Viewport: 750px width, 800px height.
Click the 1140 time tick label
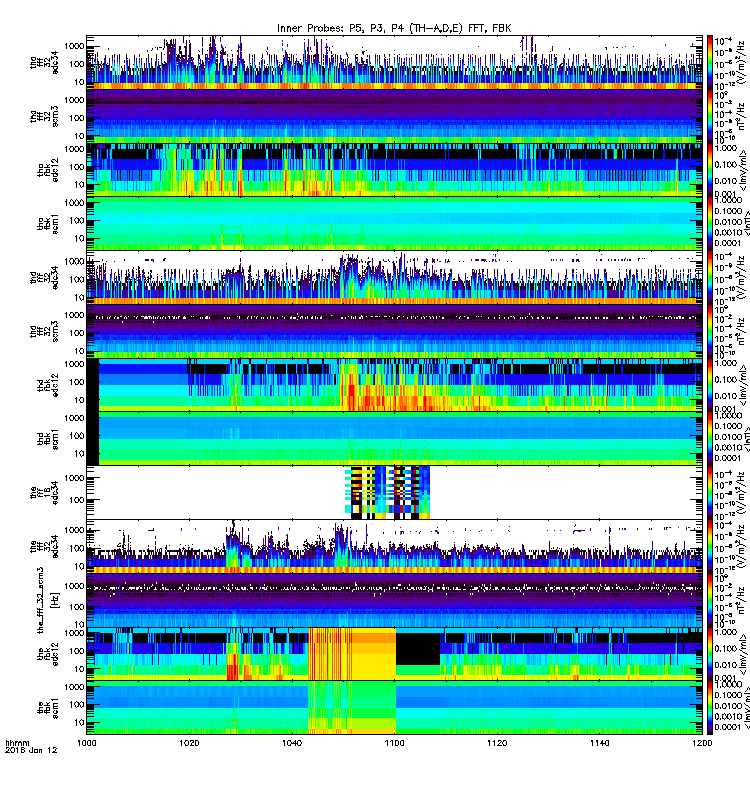click(599, 743)
